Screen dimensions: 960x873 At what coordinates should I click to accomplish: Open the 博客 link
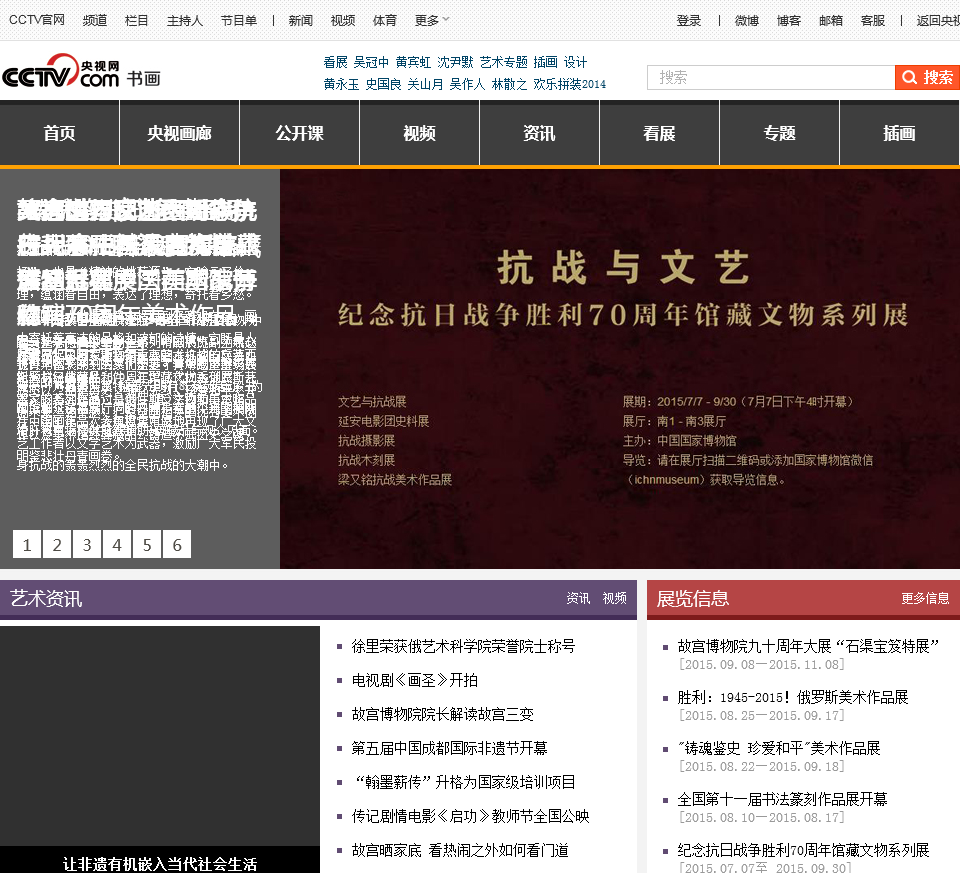point(789,21)
